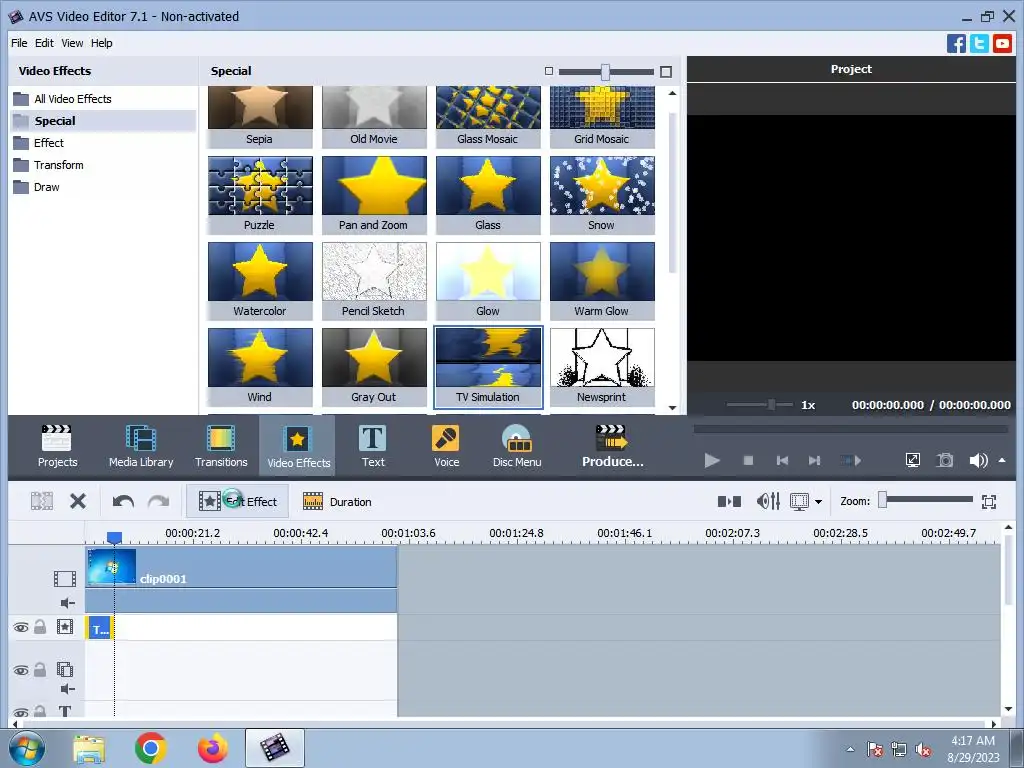This screenshot has height=768, width=1024.
Task: Toggle lock on the effects track
Action: point(40,627)
